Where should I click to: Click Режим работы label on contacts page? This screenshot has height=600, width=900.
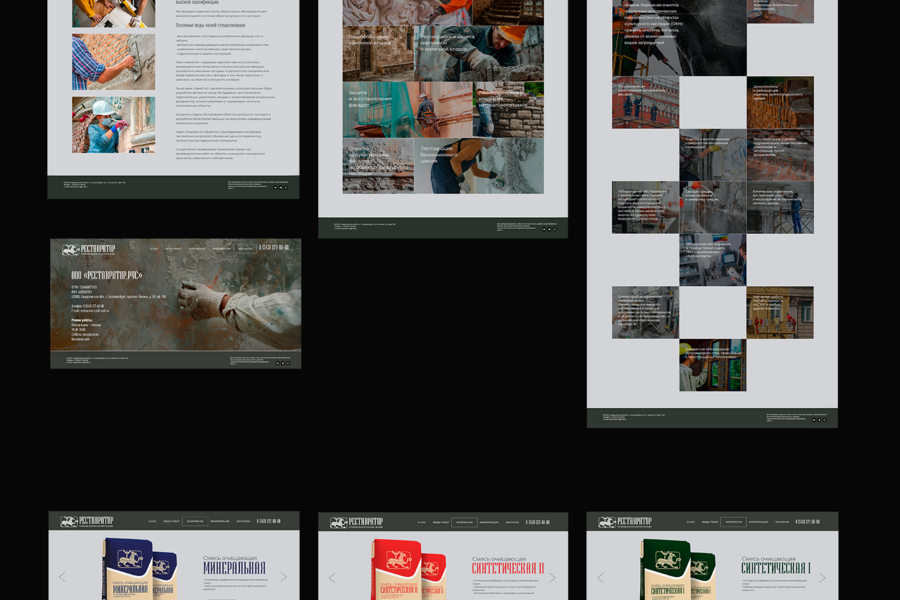82,320
